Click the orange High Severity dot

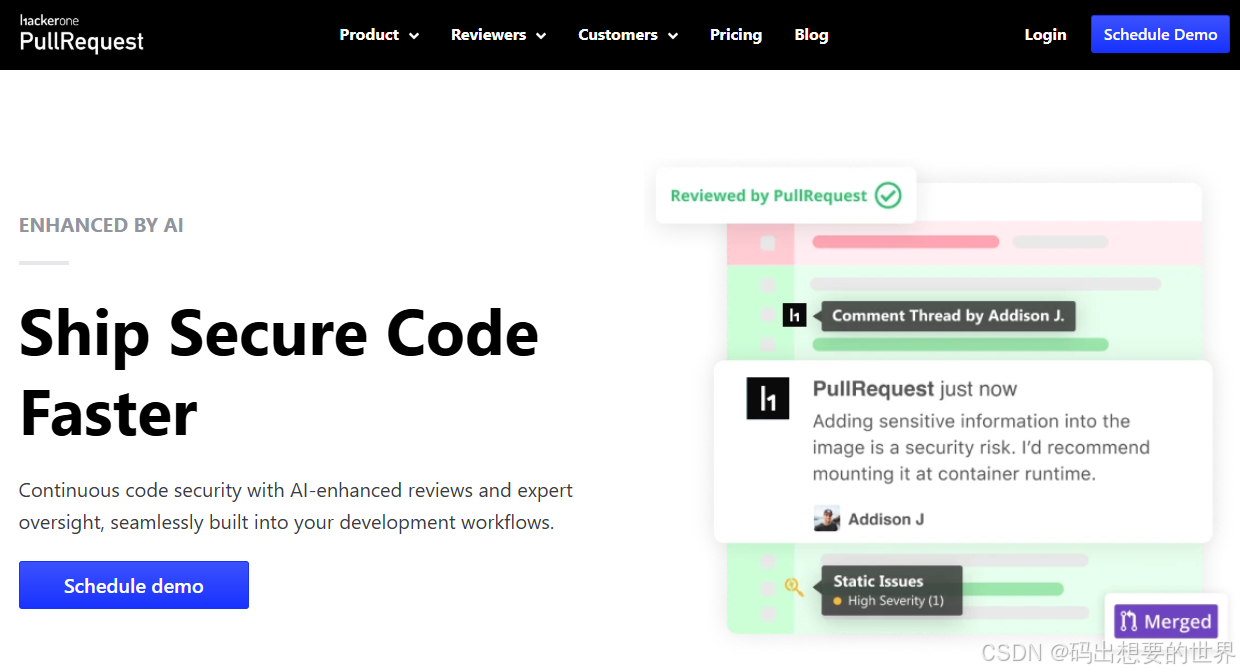[838, 601]
